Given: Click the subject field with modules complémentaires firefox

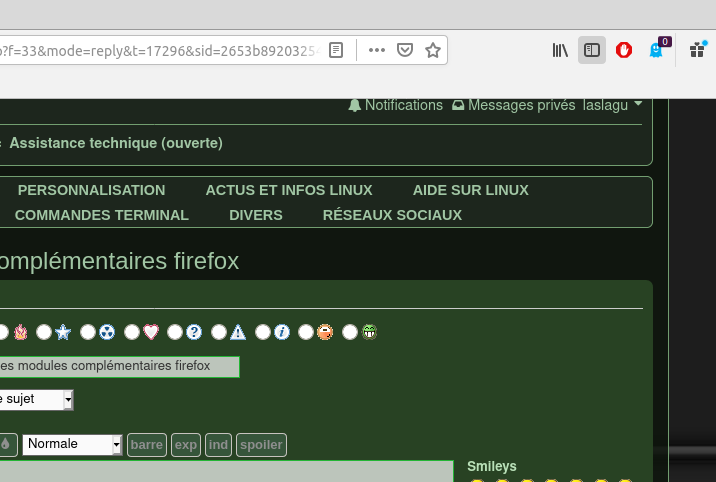Looking at the screenshot, I should [x=120, y=367].
